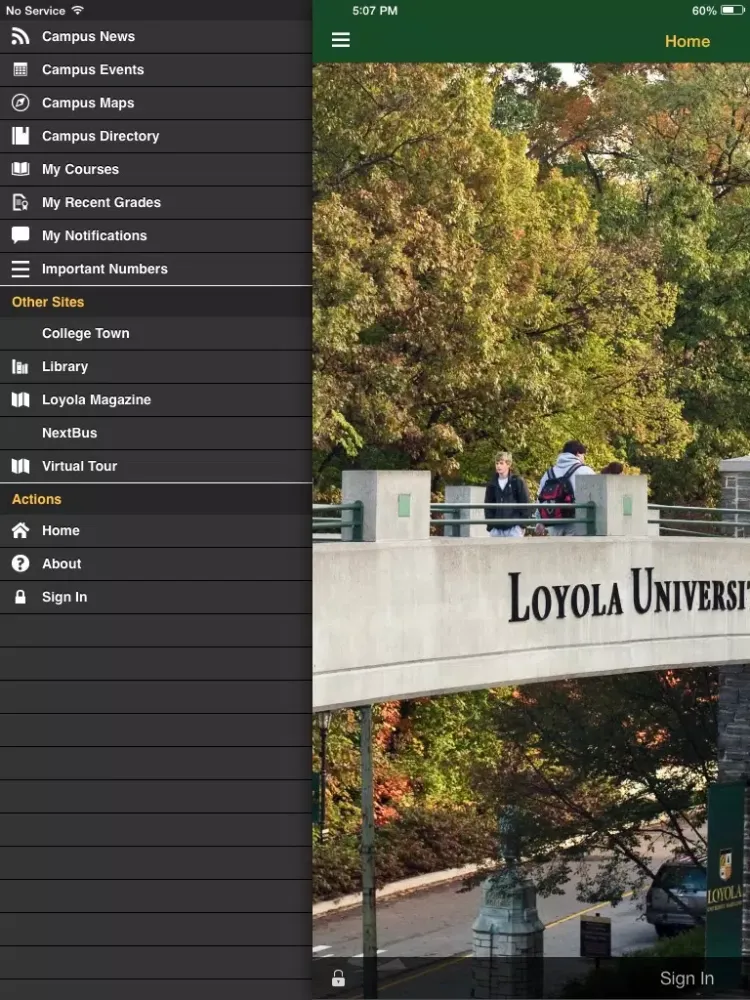Tap the Library shelf icon

click(20, 367)
